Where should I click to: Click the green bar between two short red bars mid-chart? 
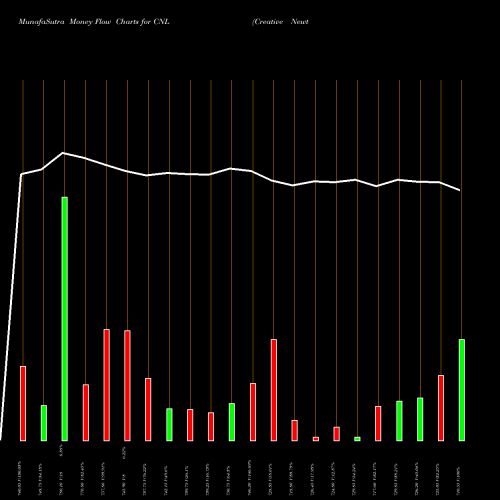point(232,422)
